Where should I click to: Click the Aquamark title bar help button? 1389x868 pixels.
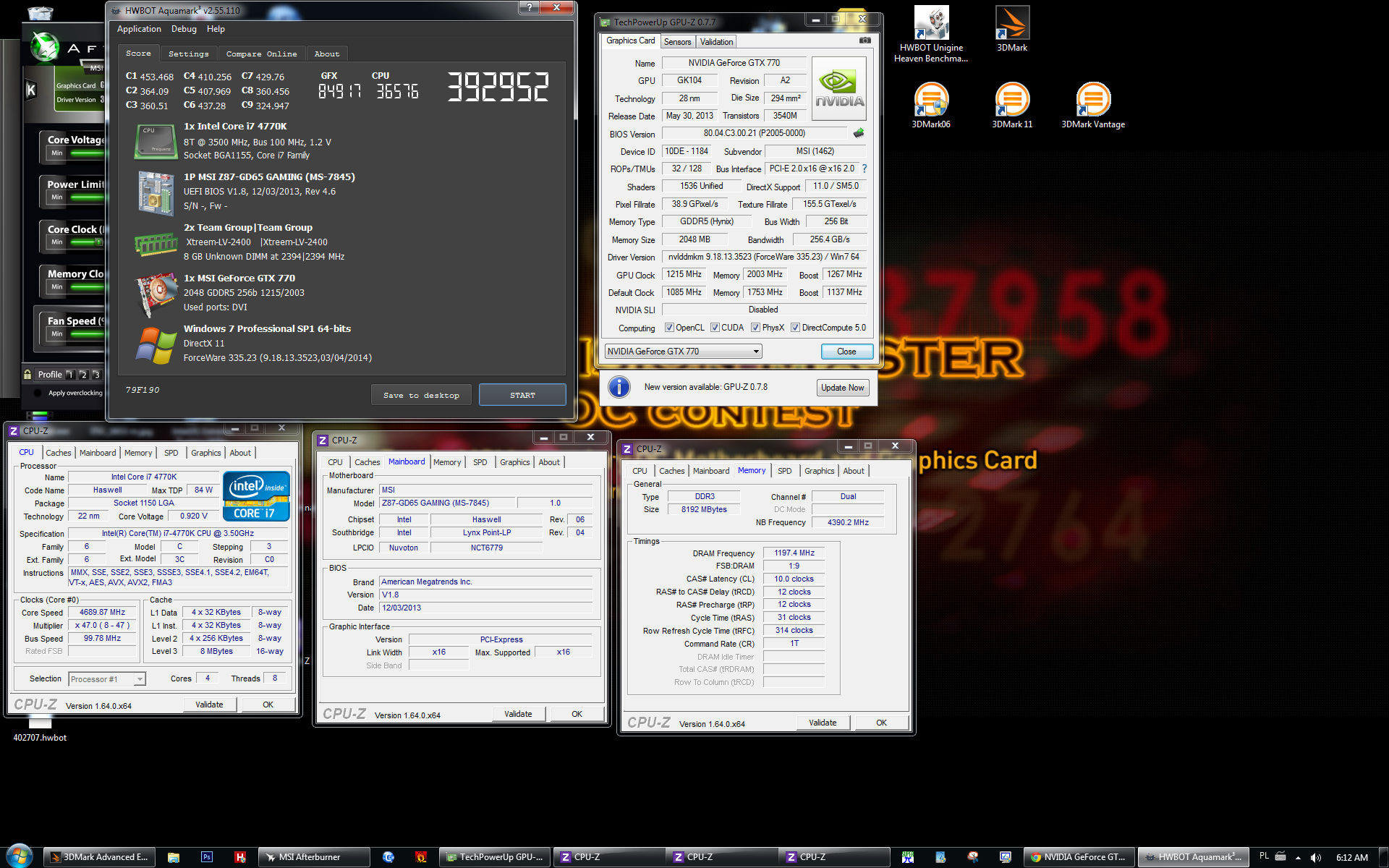(530, 7)
